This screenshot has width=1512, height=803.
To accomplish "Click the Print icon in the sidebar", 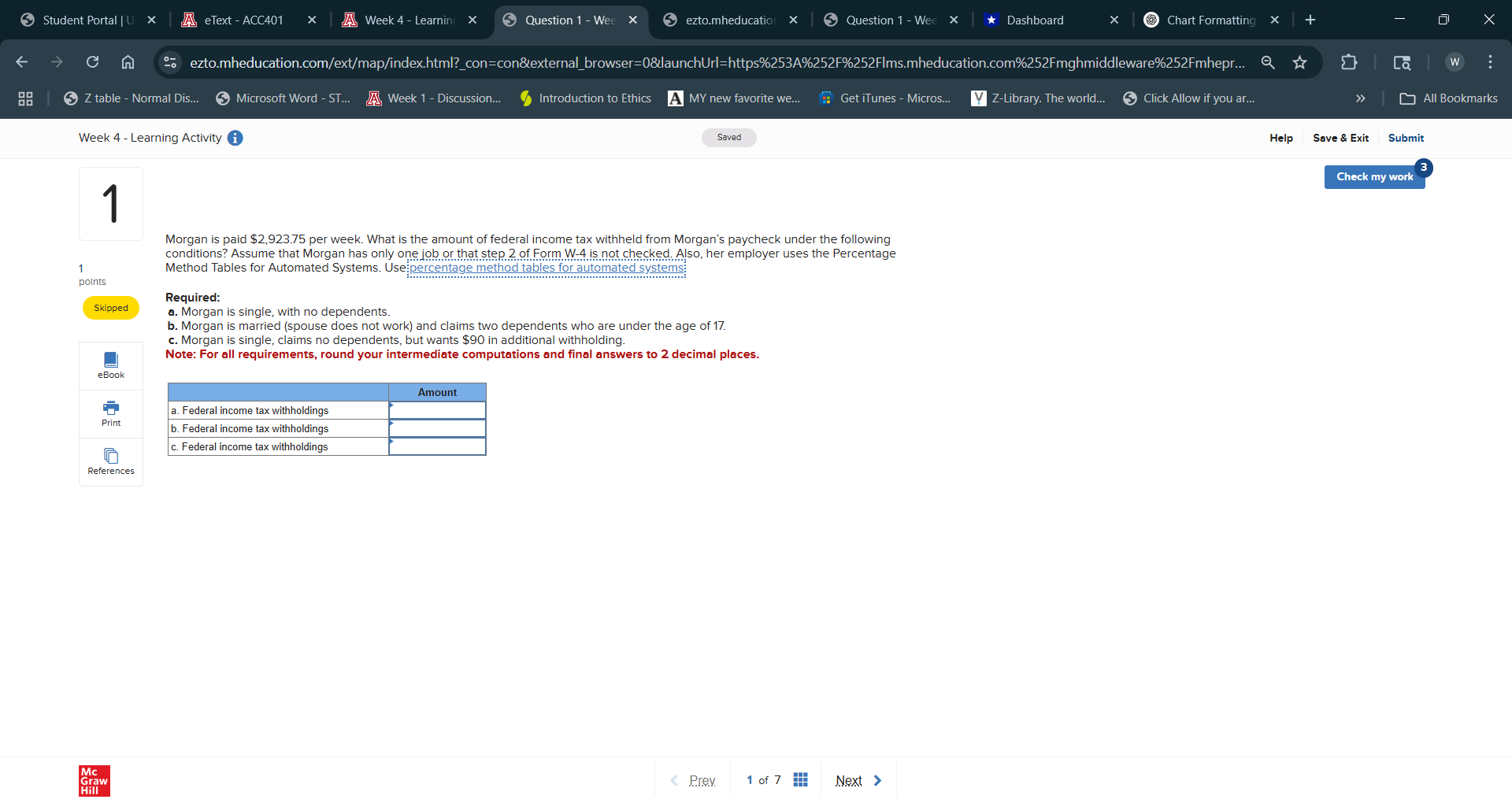I will click(110, 413).
